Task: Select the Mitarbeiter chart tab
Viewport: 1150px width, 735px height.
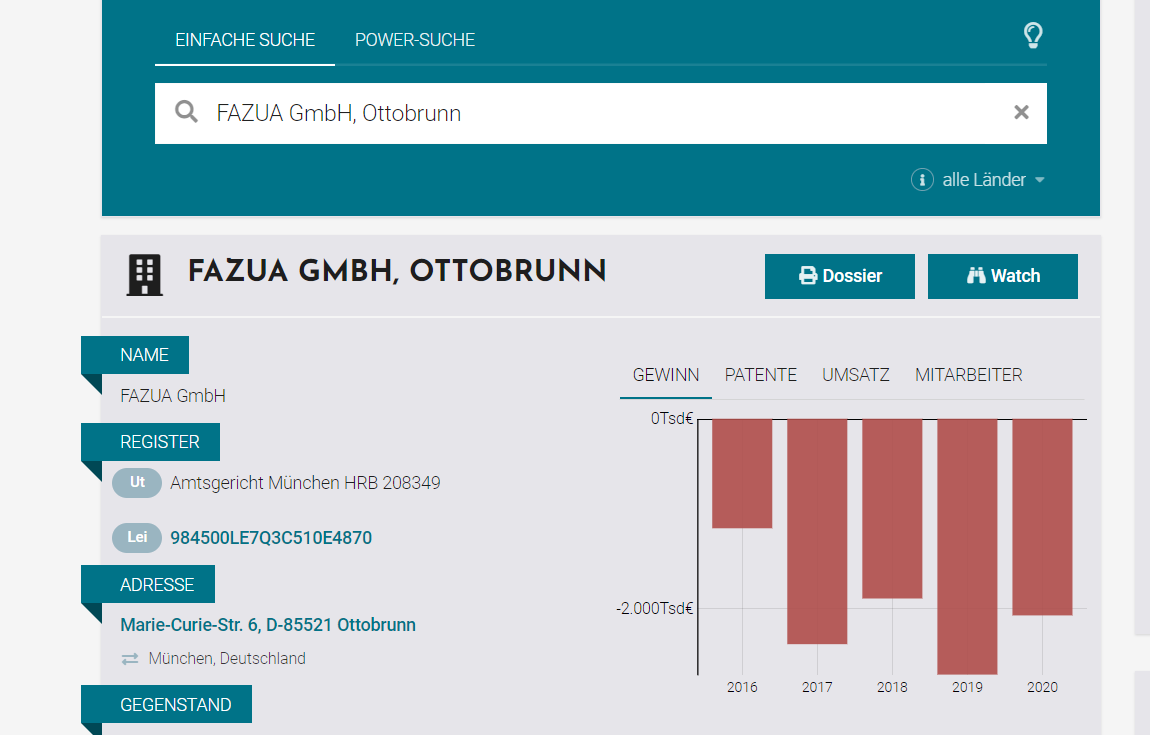Action: tap(969, 376)
